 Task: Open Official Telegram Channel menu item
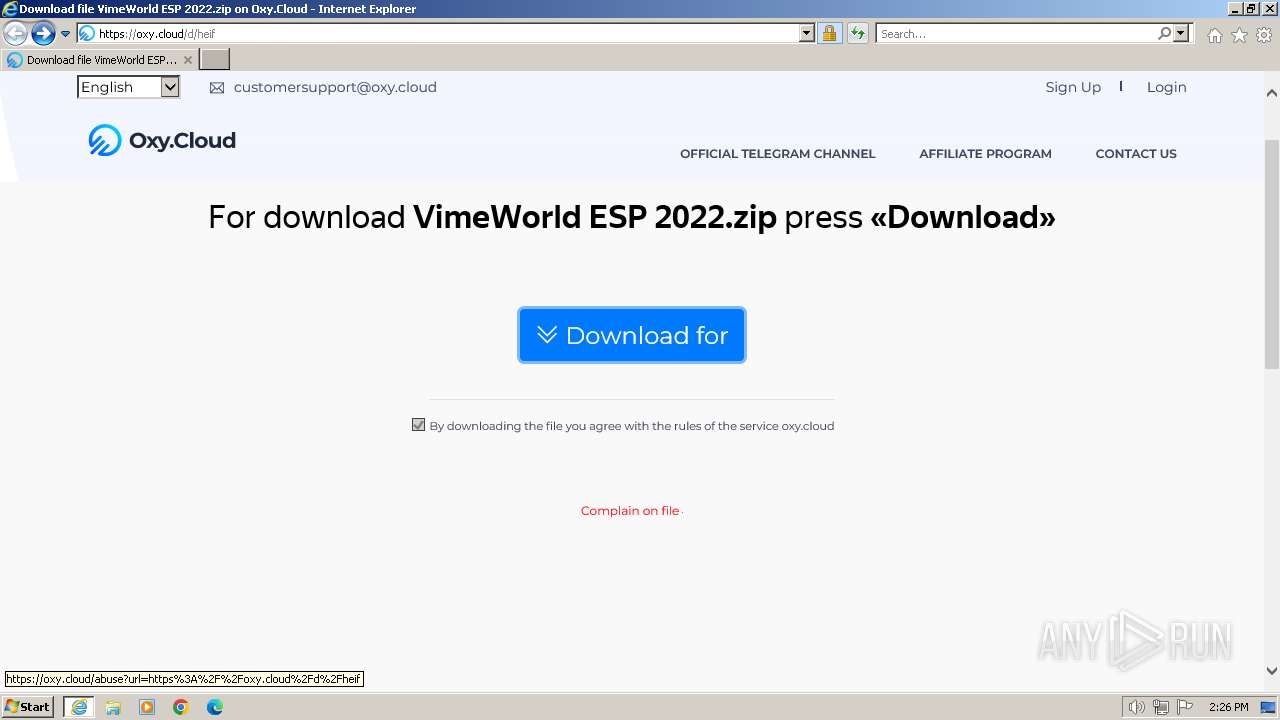click(777, 154)
